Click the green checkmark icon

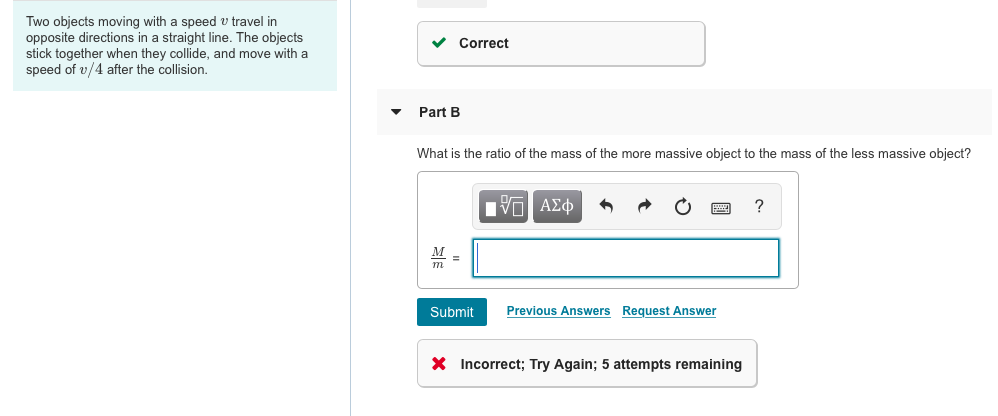(439, 43)
